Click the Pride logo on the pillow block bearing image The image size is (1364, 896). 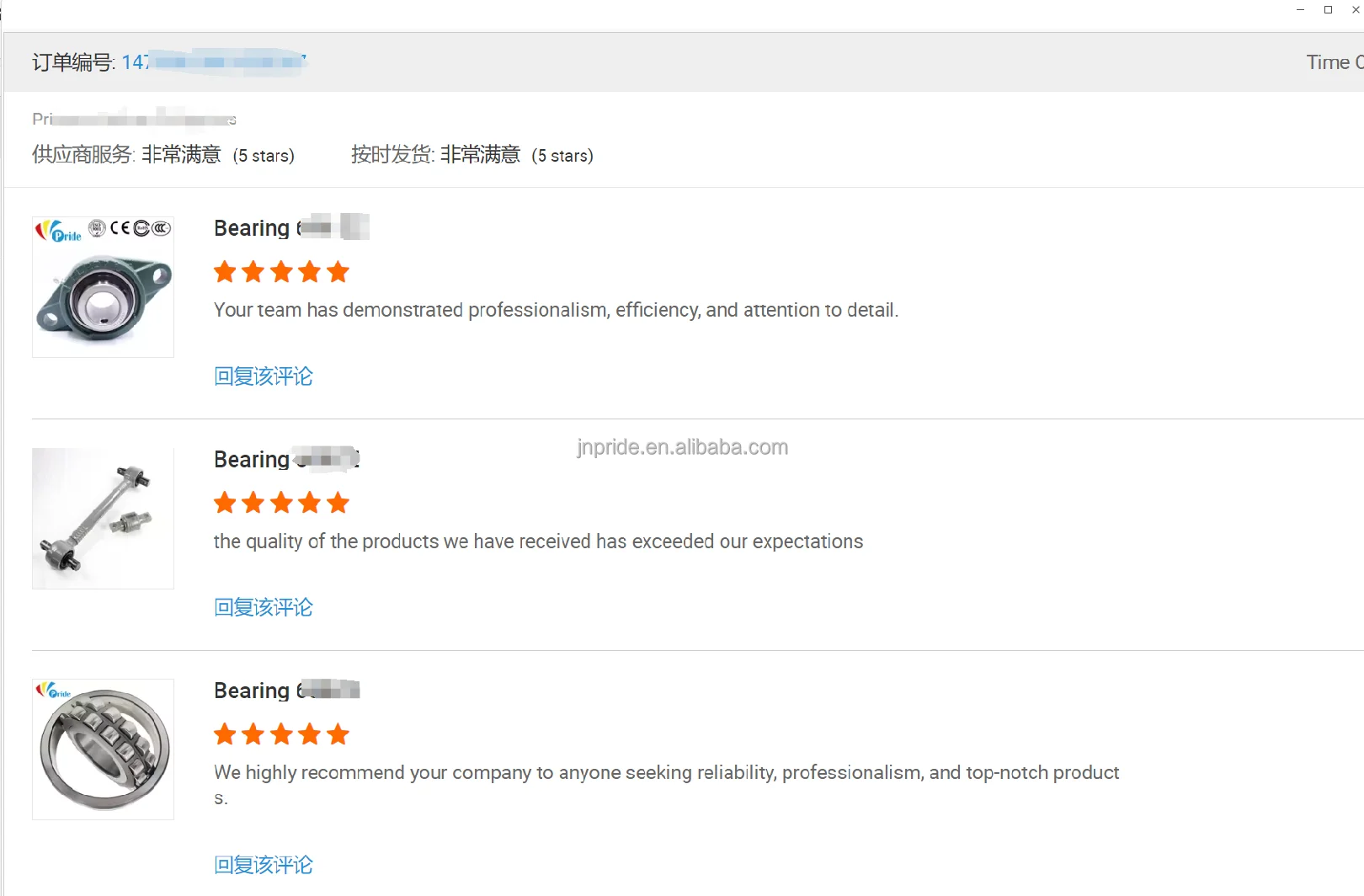pyautogui.click(x=58, y=231)
